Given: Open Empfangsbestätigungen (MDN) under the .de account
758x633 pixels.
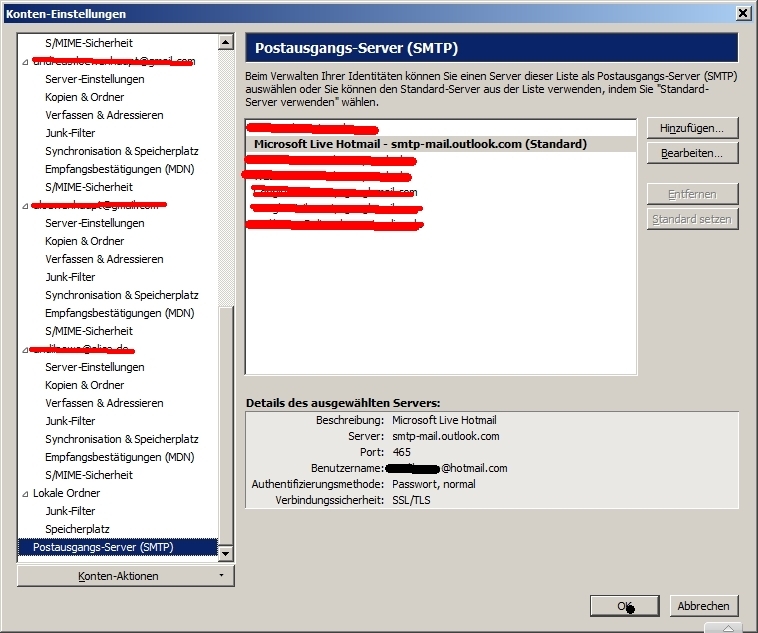Looking at the screenshot, I should point(119,457).
